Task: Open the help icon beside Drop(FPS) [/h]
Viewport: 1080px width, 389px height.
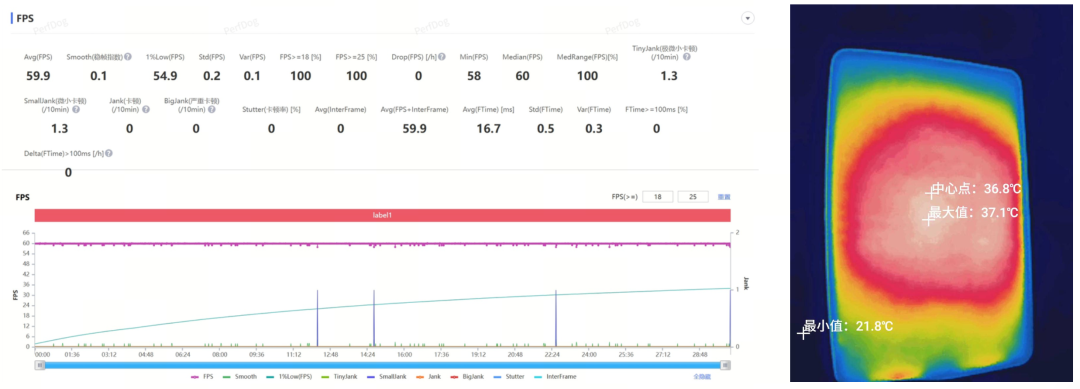Action: [x=442, y=57]
